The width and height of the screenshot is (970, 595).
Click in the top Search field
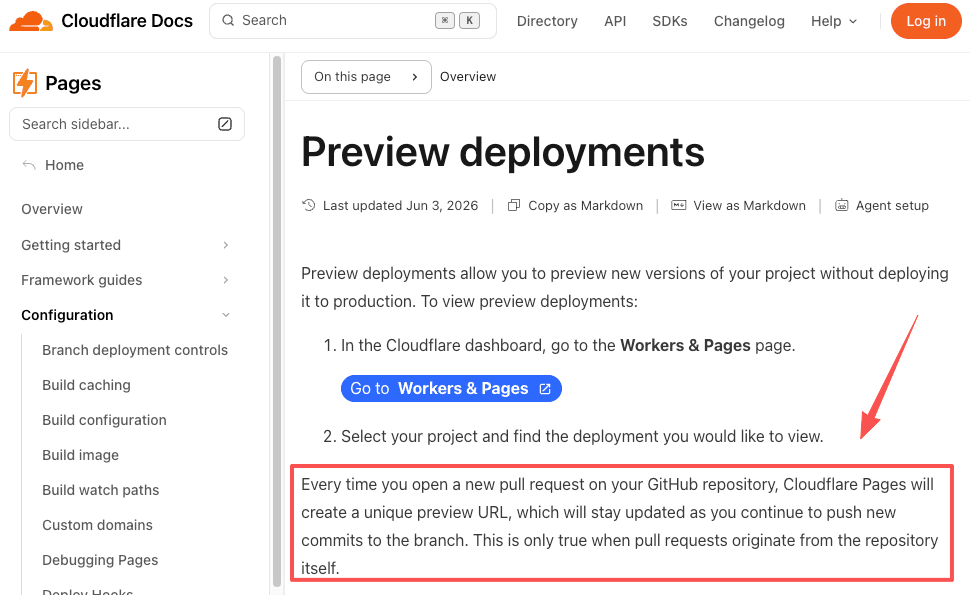(x=353, y=21)
